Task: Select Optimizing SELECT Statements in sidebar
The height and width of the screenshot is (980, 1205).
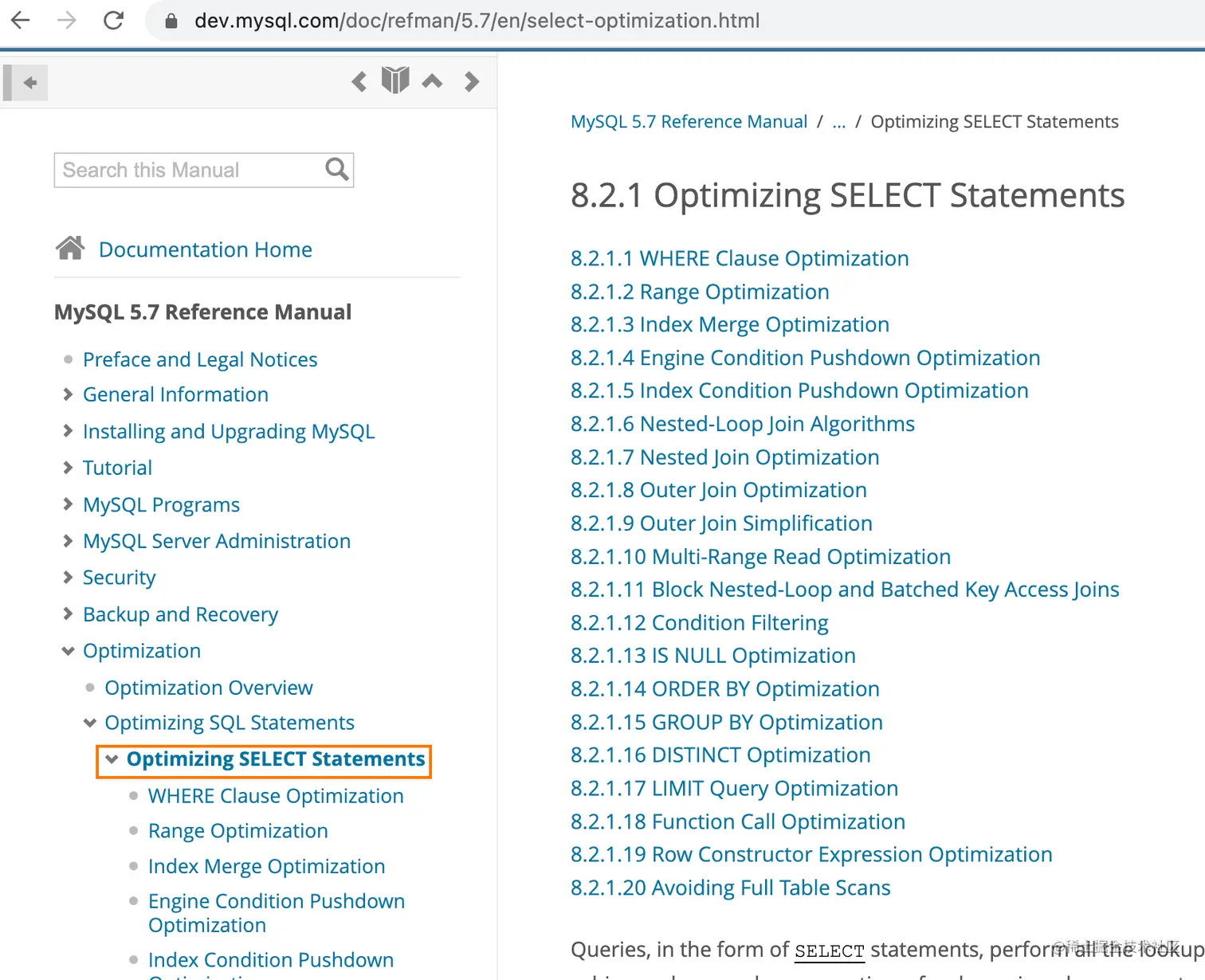Action: point(276,759)
